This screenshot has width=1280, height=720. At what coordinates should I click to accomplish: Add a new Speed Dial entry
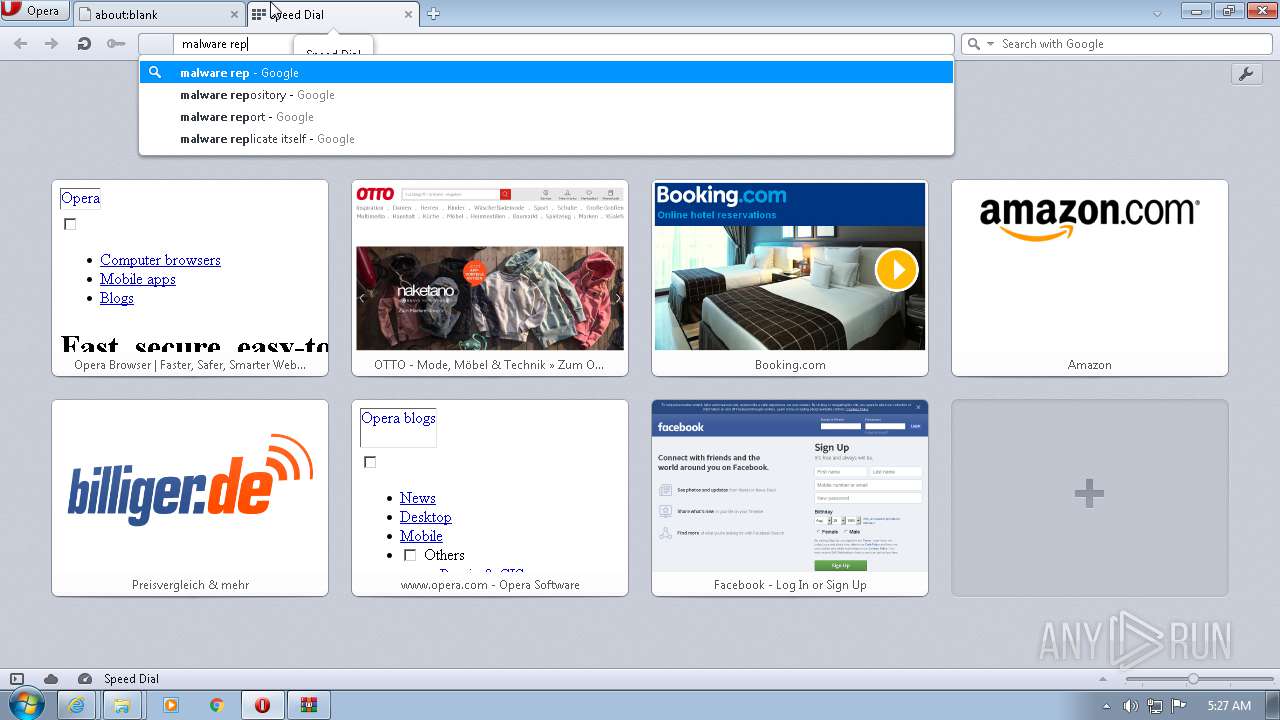point(1090,498)
